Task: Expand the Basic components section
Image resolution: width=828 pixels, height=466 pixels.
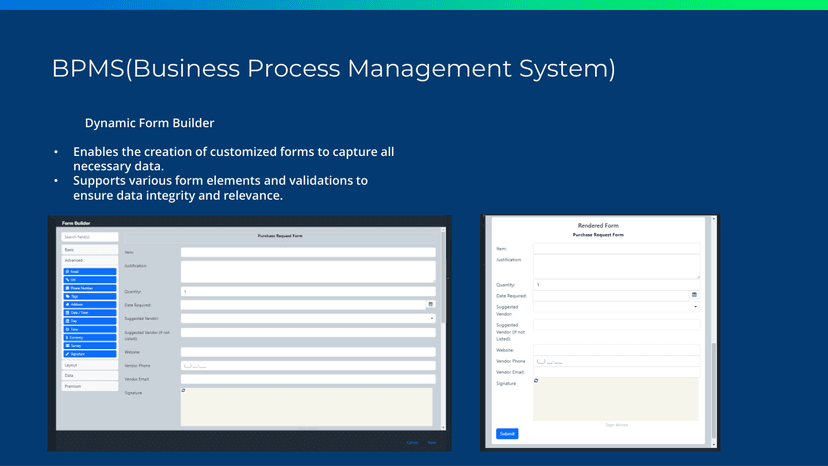Action: [x=89, y=249]
